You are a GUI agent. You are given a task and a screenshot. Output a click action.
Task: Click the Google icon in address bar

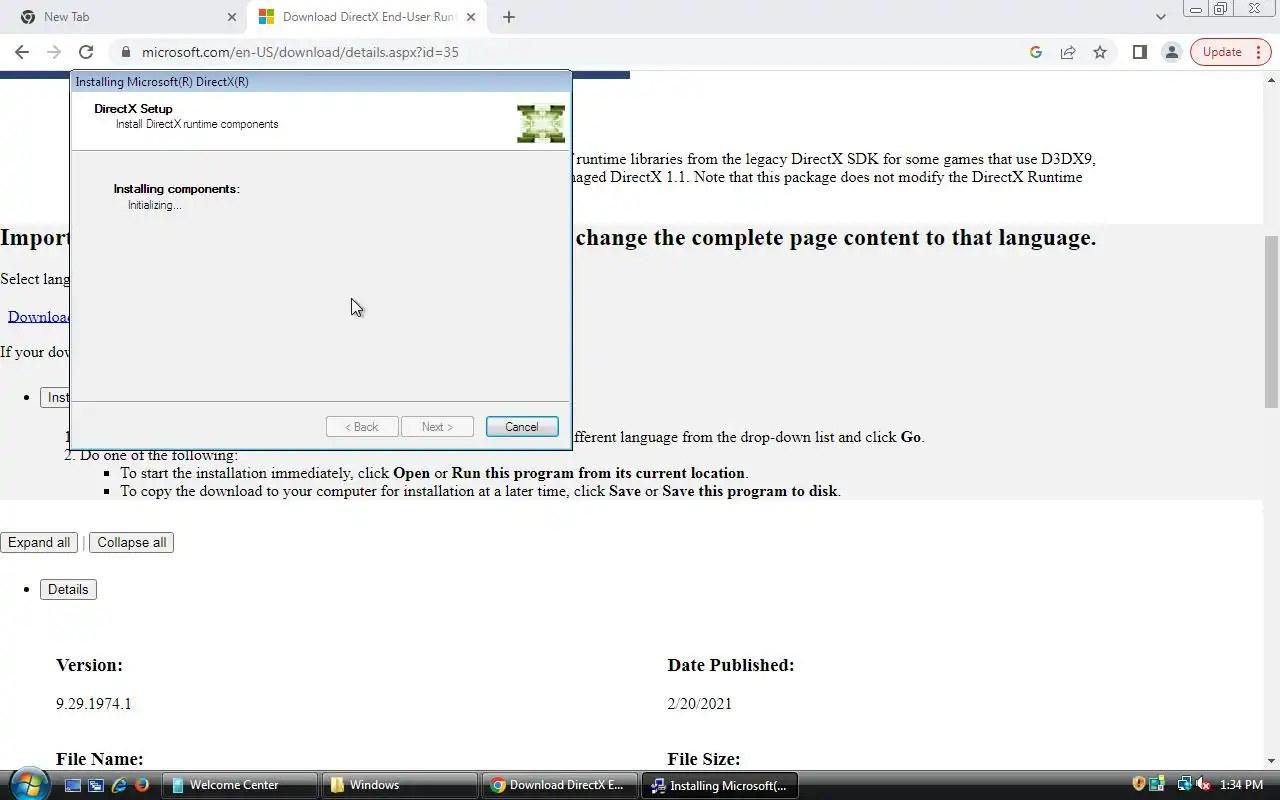(x=1036, y=52)
